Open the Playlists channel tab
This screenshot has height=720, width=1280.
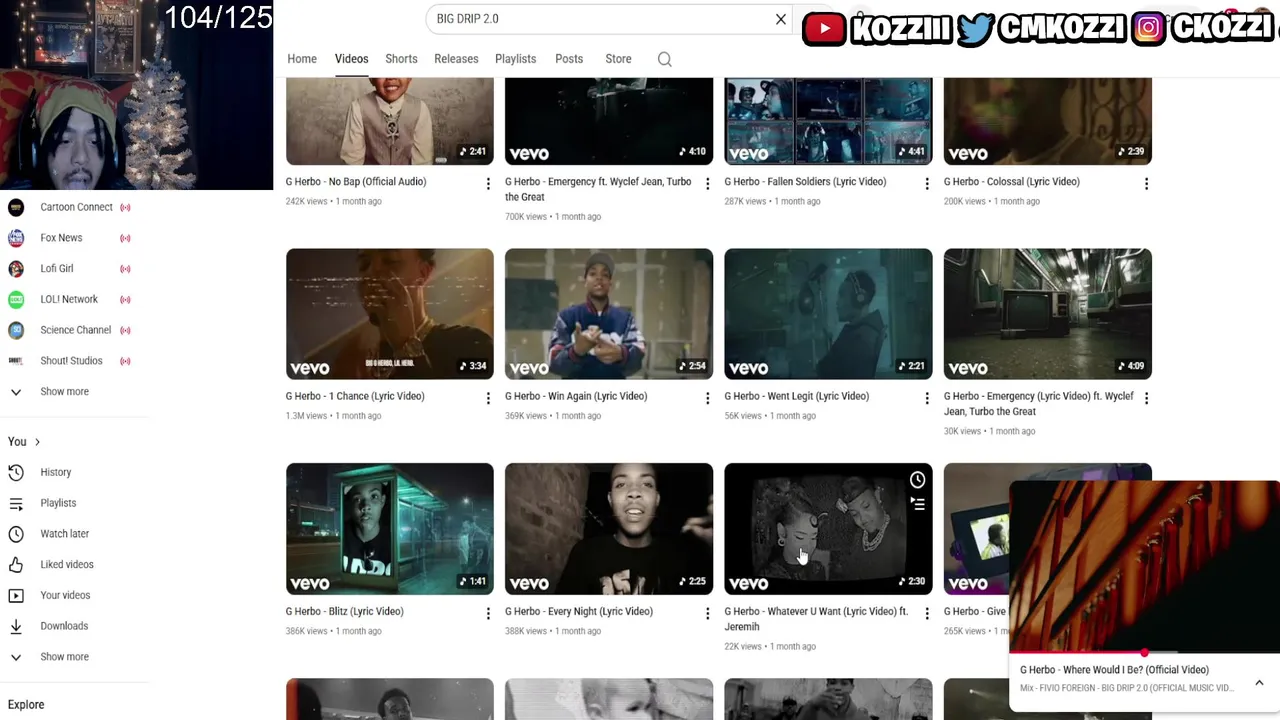tap(515, 59)
